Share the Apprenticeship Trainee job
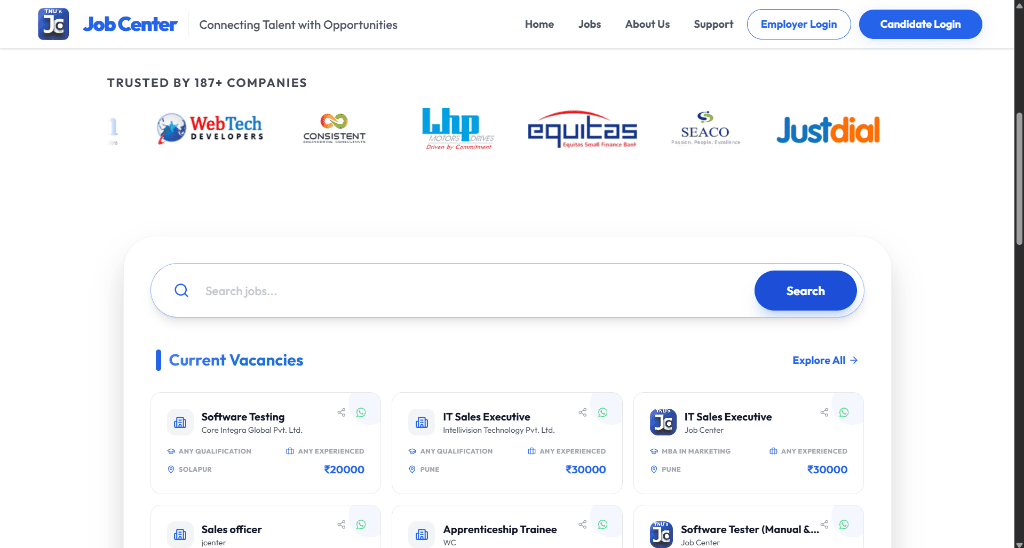The height and width of the screenshot is (548, 1024). (583, 524)
